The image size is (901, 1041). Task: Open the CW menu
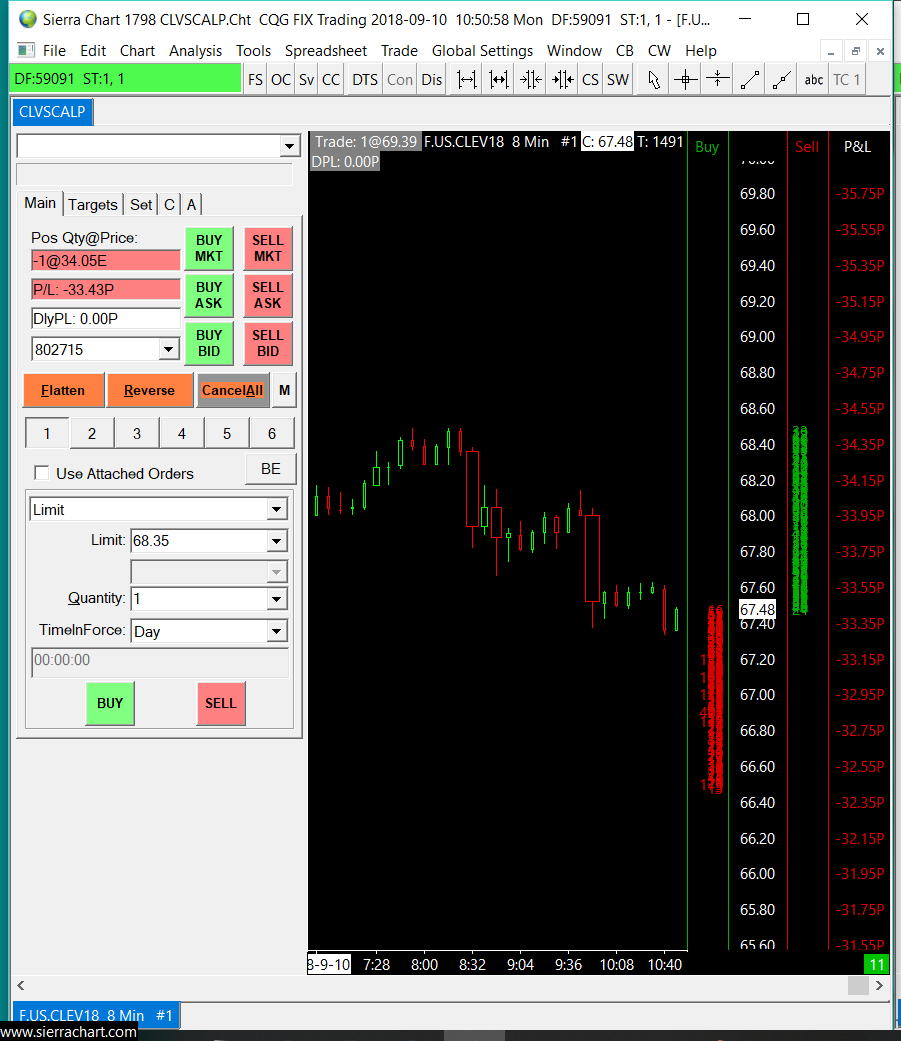(x=659, y=51)
